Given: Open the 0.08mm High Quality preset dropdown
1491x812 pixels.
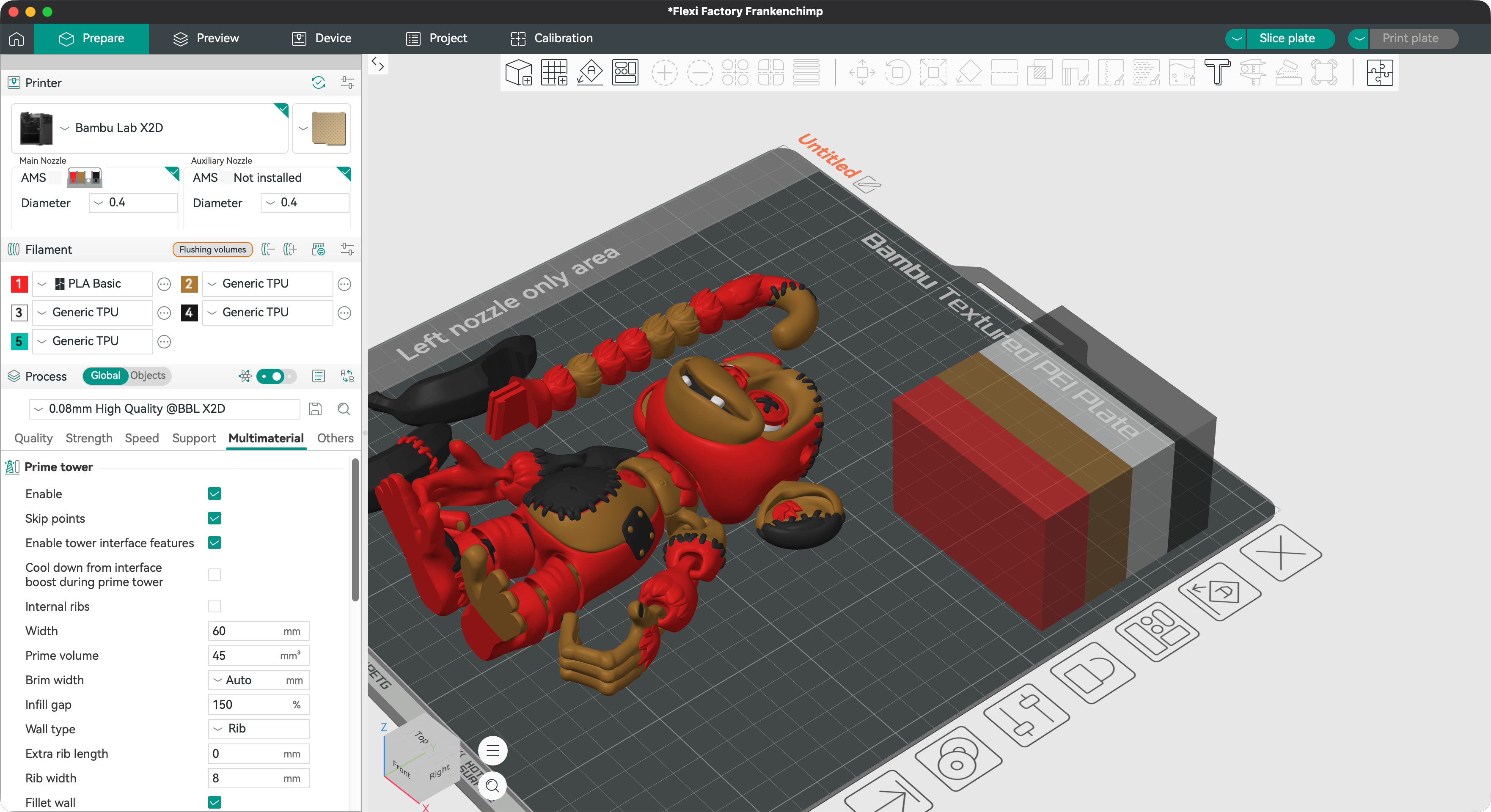Looking at the screenshot, I should [165, 409].
